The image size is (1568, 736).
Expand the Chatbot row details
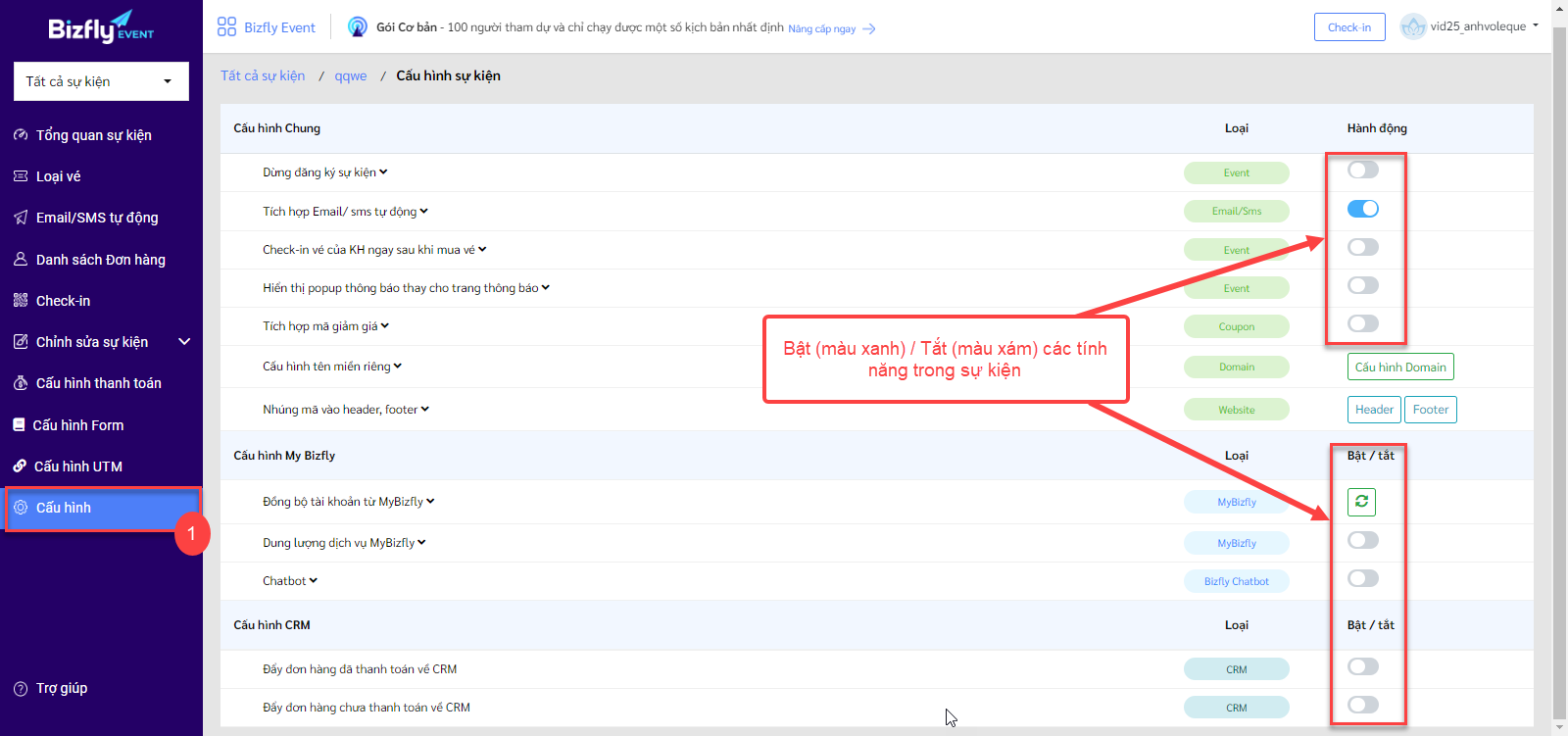[x=314, y=581]
